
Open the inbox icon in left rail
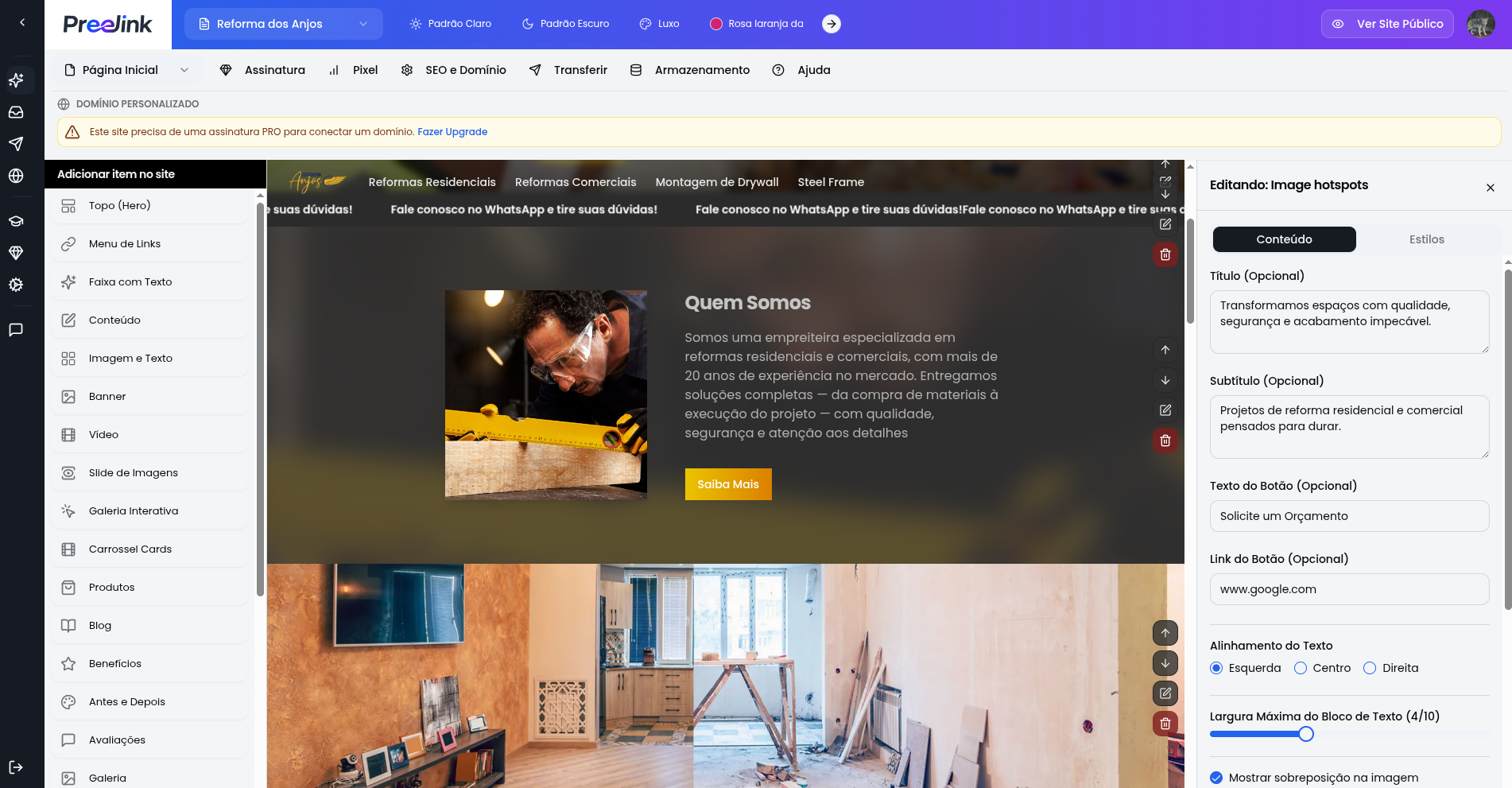tap(16, 112)
